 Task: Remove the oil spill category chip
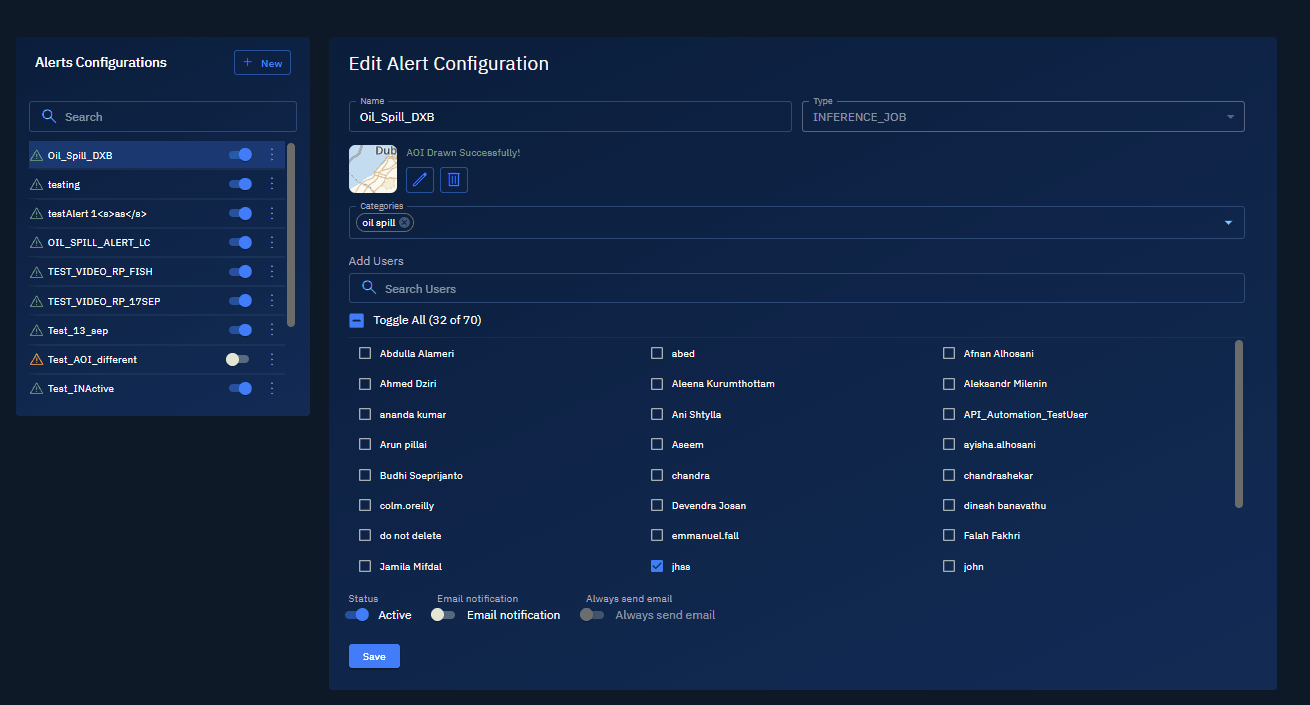[404, 223]
